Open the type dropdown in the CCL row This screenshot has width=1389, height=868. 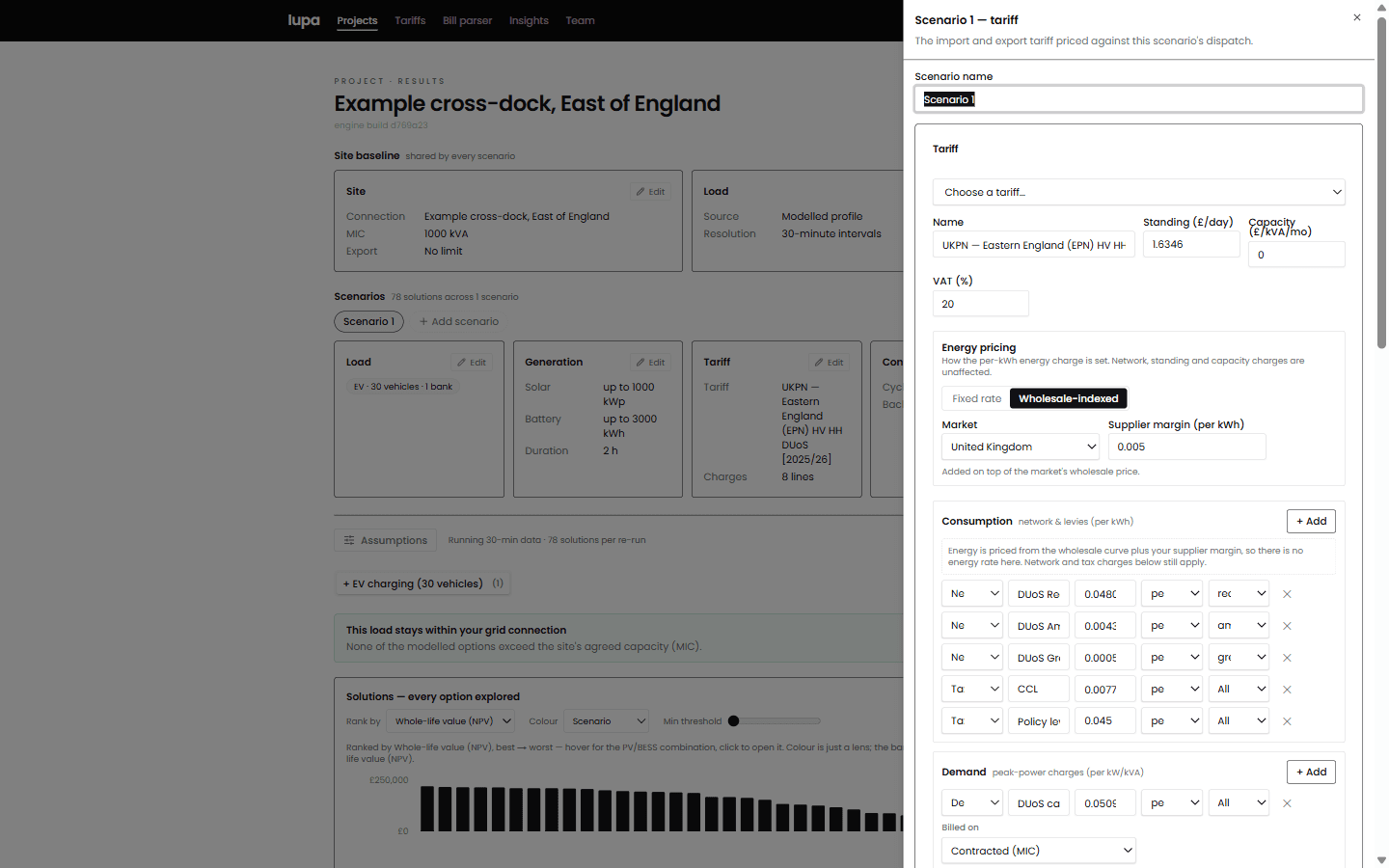[972, 690]
